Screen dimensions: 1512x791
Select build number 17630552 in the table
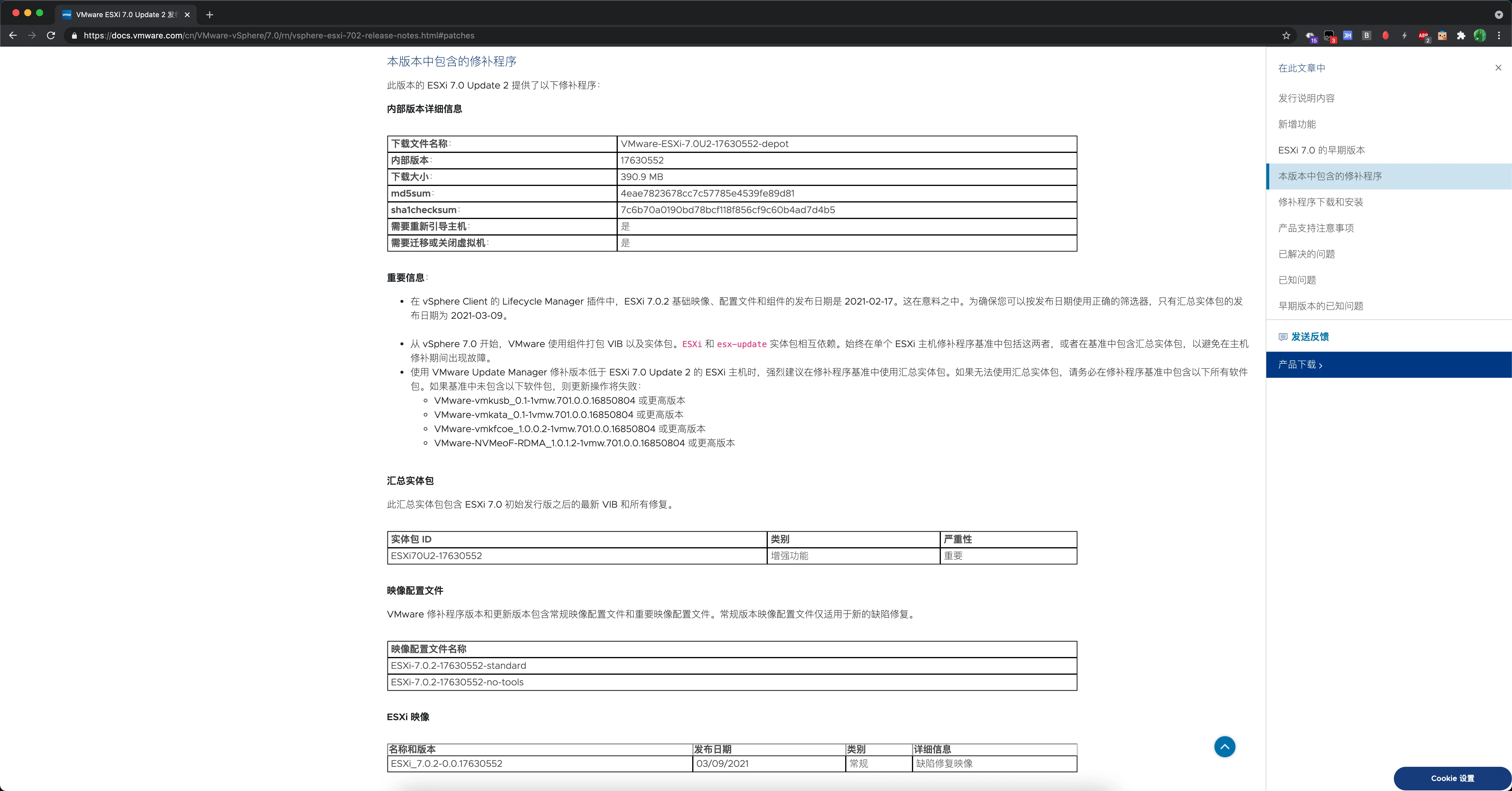point(641,160)
